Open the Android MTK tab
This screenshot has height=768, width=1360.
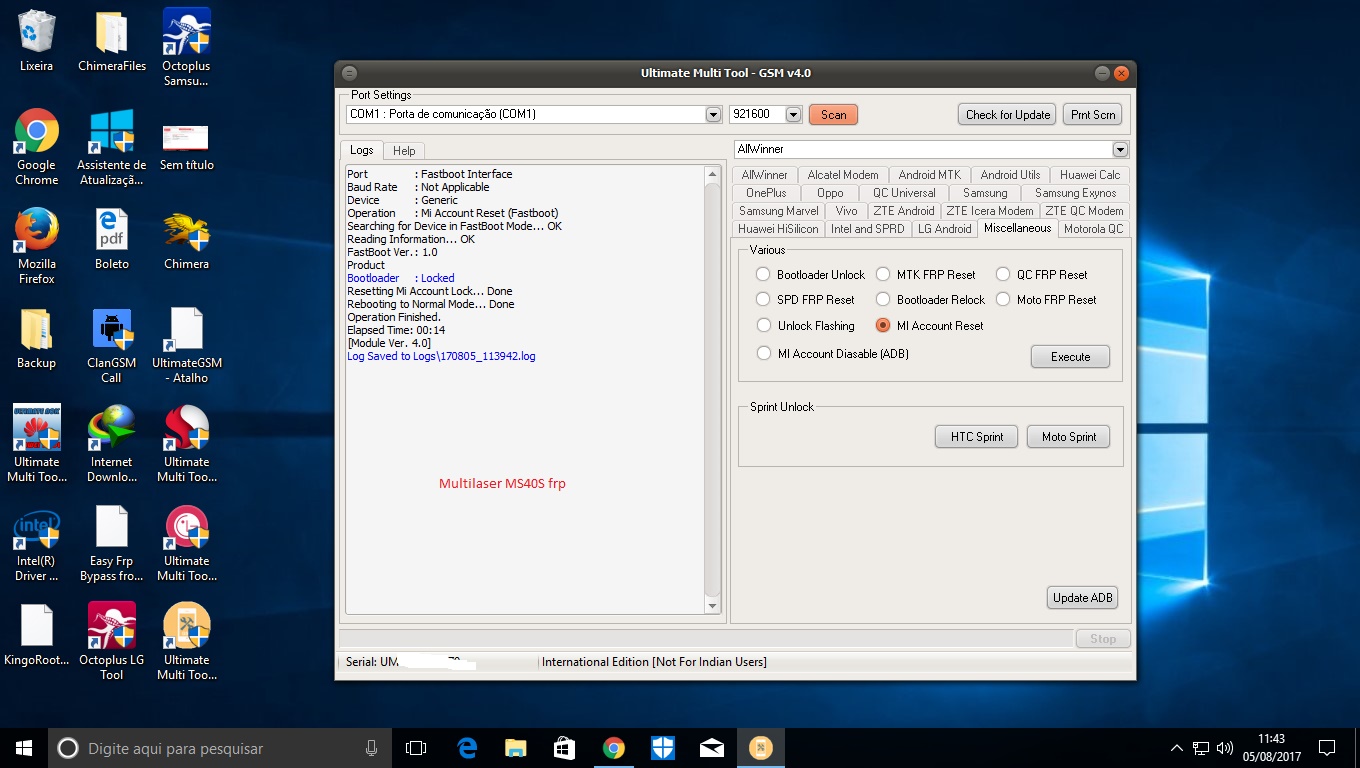[x=929, y=174]
